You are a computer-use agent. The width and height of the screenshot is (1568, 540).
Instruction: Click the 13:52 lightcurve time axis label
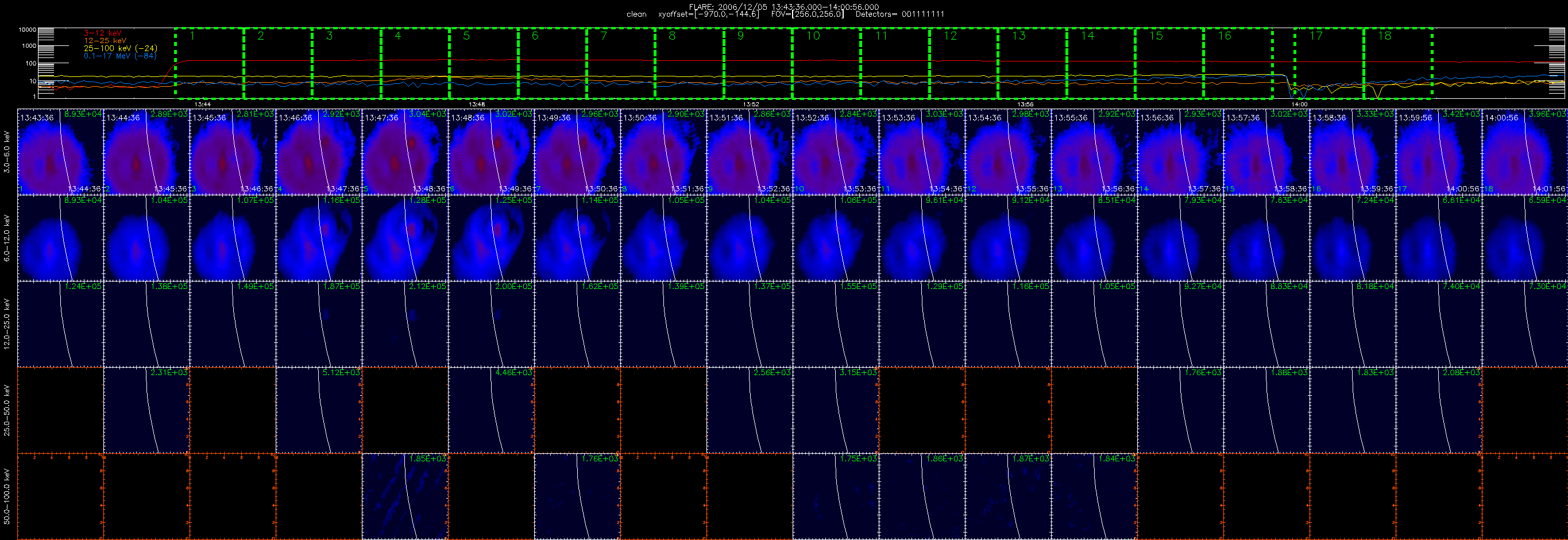(x=751, y=104)
